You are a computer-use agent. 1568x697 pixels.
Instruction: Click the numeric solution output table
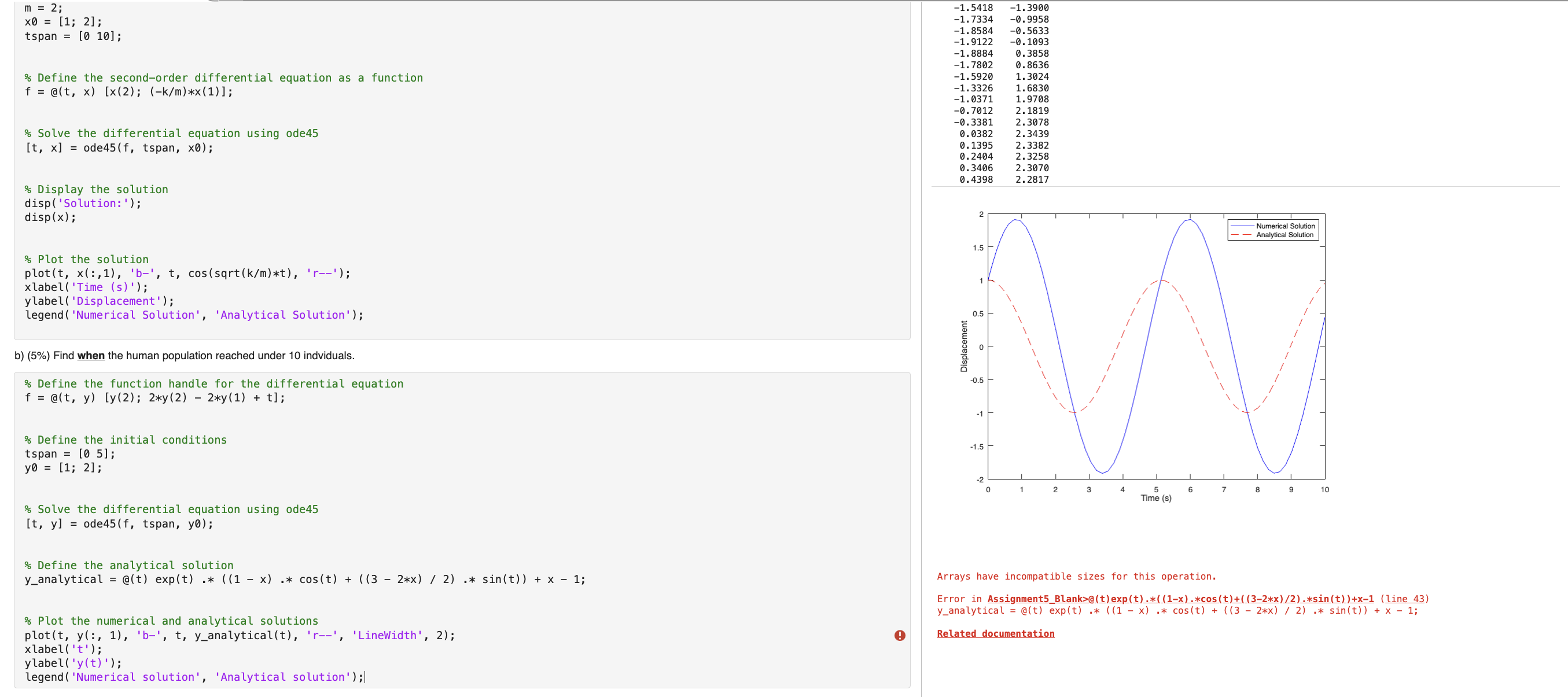click(1001, 93)
